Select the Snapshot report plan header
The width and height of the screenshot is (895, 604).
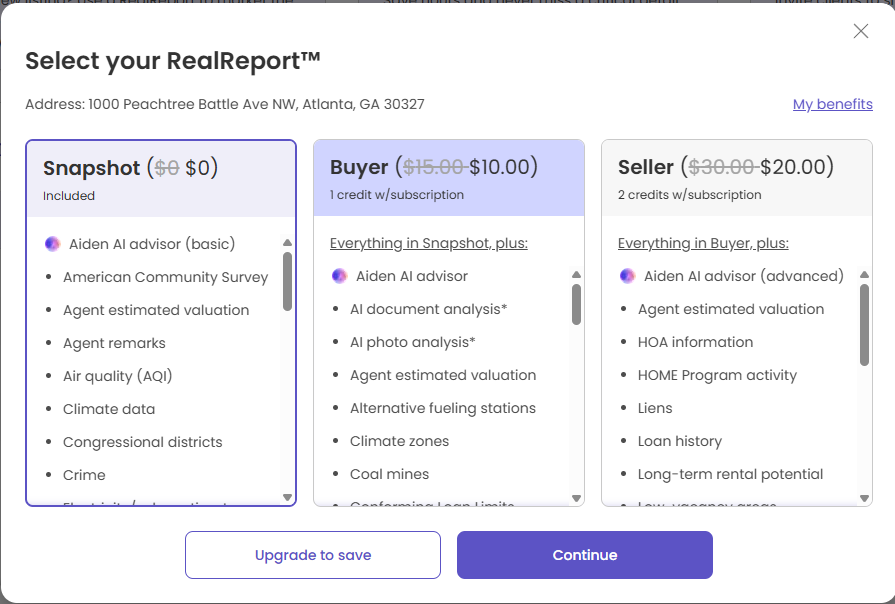coord(161,179)
